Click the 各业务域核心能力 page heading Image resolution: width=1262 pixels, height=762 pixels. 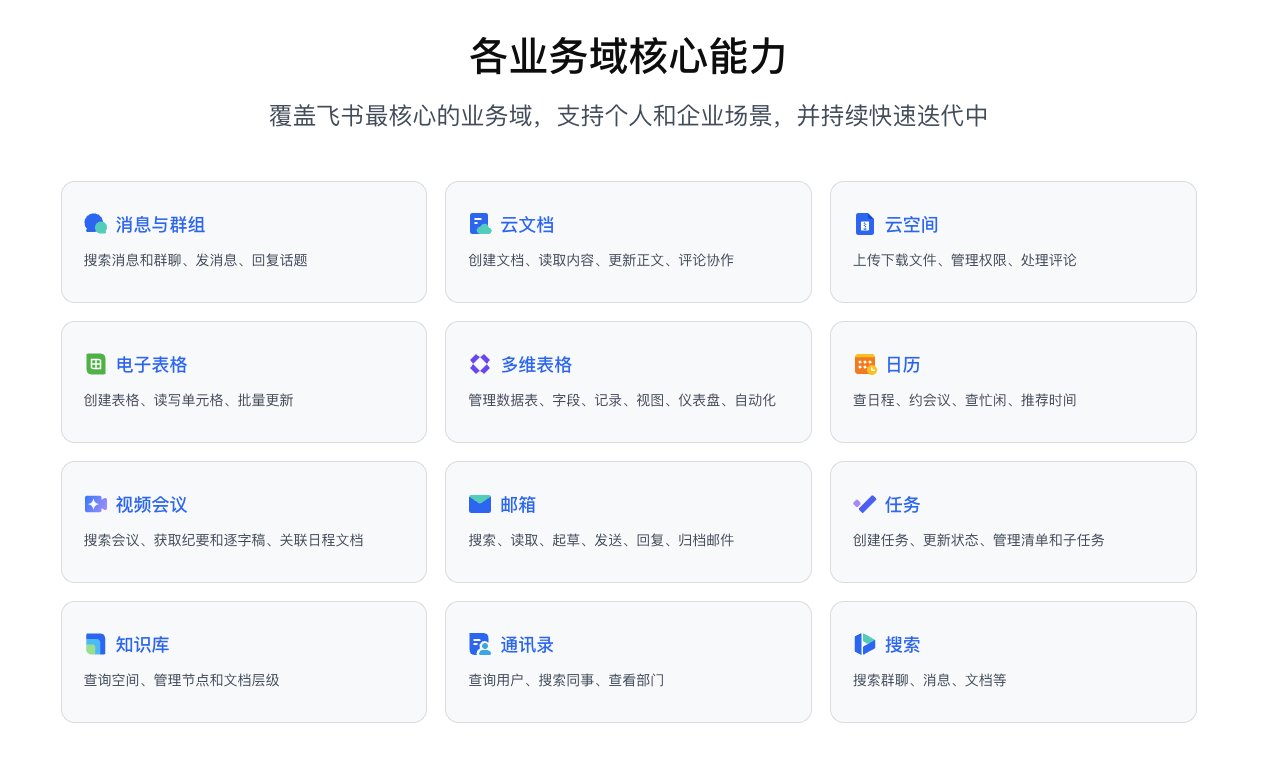coord(629,56)
